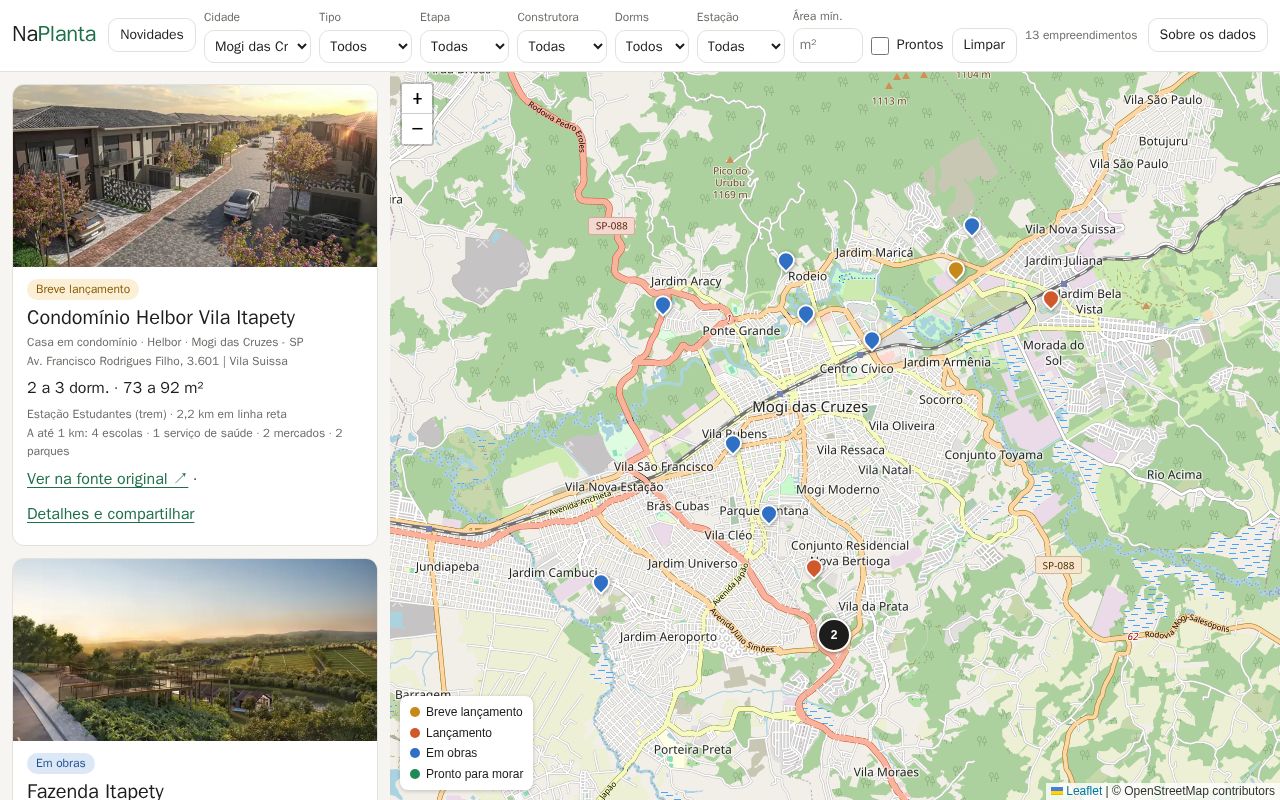Click the blue pin at Parque Santana
Screen dimensions: 1280x800
coord(769,515)
